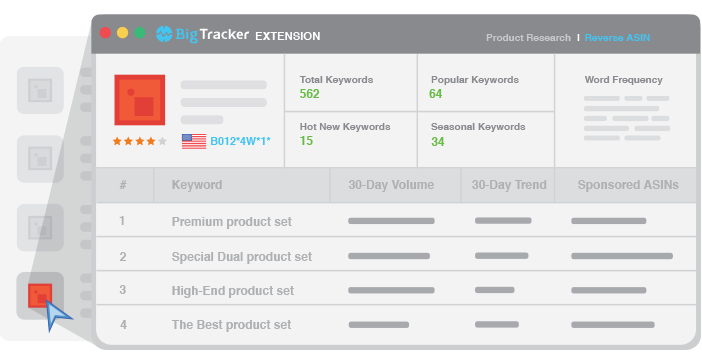Select the third gray sidebar product thumbnail
Screen dimensions: 702x363
pyautogui.click(x=40, y=227)
